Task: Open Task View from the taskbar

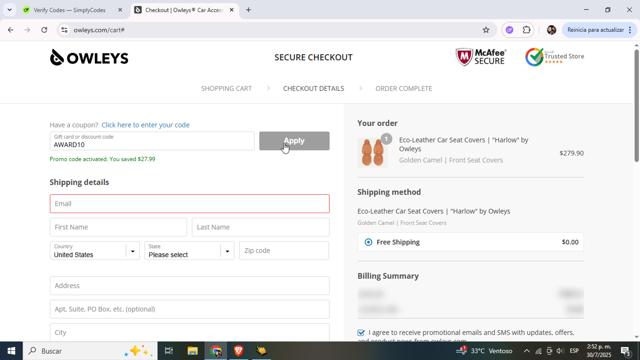Action: (x=169, y=351)
